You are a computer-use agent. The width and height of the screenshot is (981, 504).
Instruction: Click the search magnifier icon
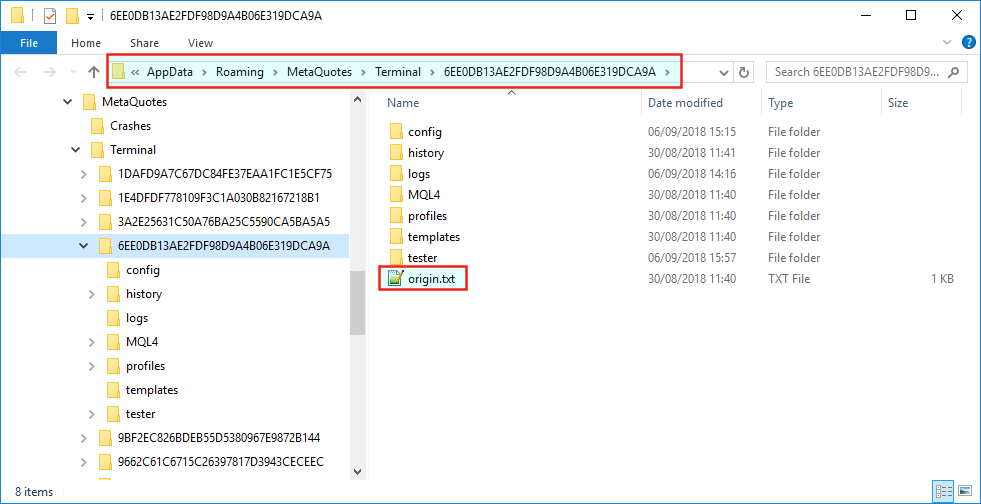pyautogui.click(x=953, y=72)
